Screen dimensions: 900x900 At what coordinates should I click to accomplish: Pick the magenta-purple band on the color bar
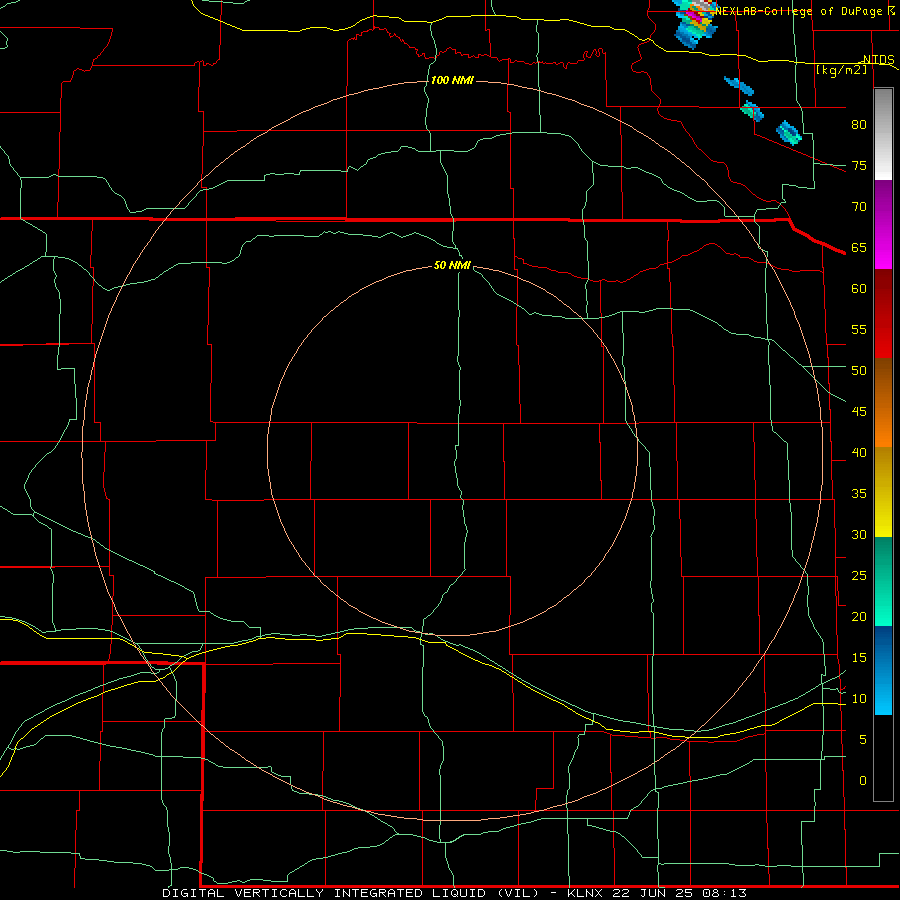pyautogui.click(x=883, y=225)
